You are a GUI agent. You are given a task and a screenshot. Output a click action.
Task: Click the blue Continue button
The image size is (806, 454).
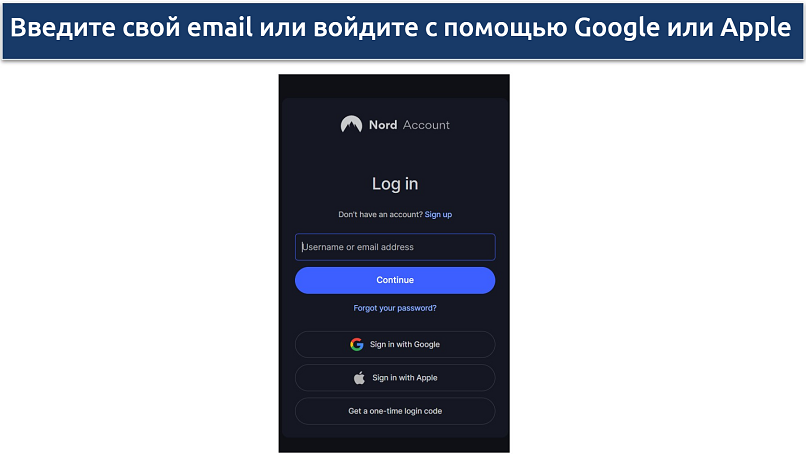point(395,280)
